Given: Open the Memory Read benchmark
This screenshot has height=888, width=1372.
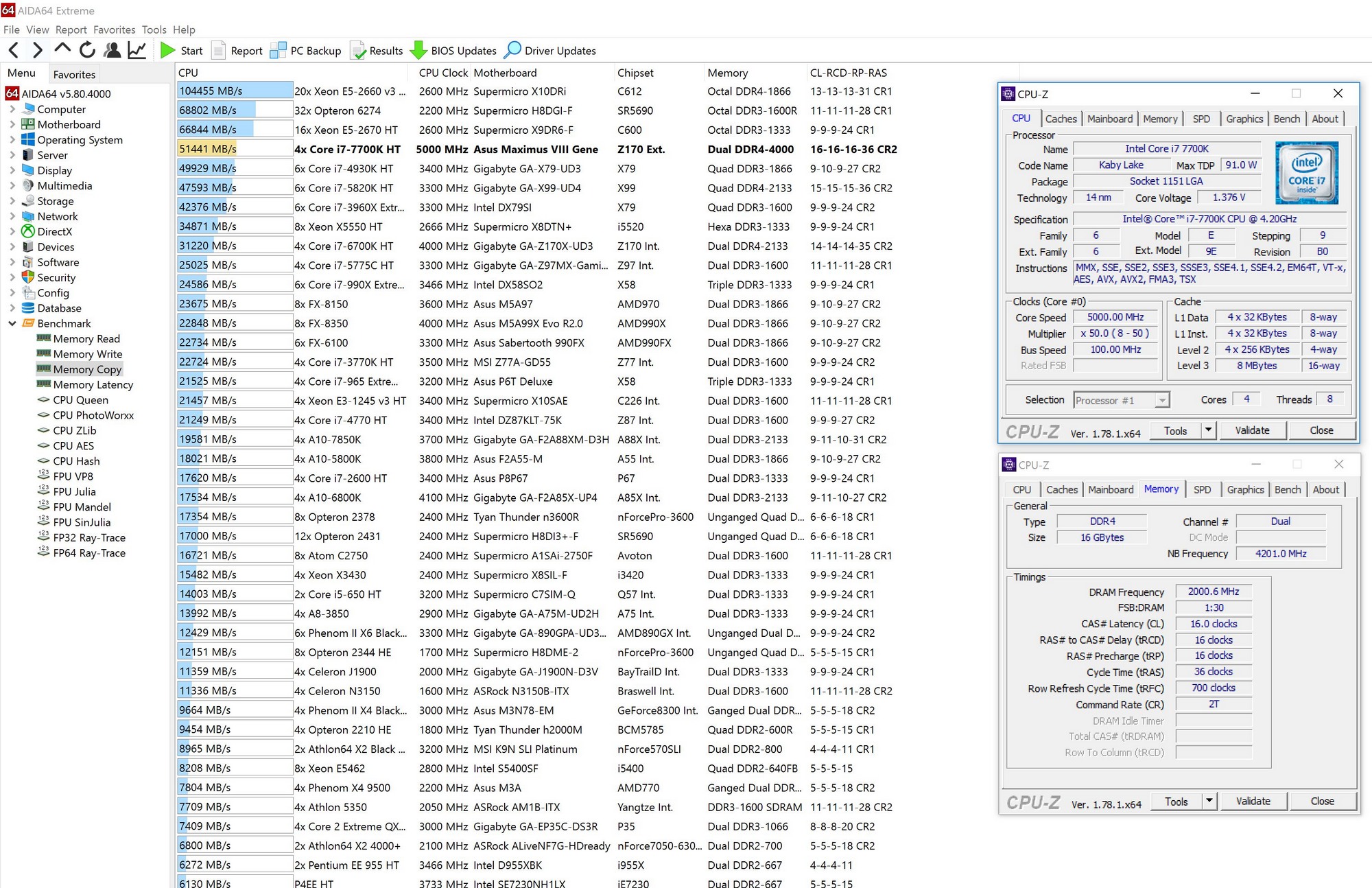Looking at the screenshot, I should click(86, 338).
